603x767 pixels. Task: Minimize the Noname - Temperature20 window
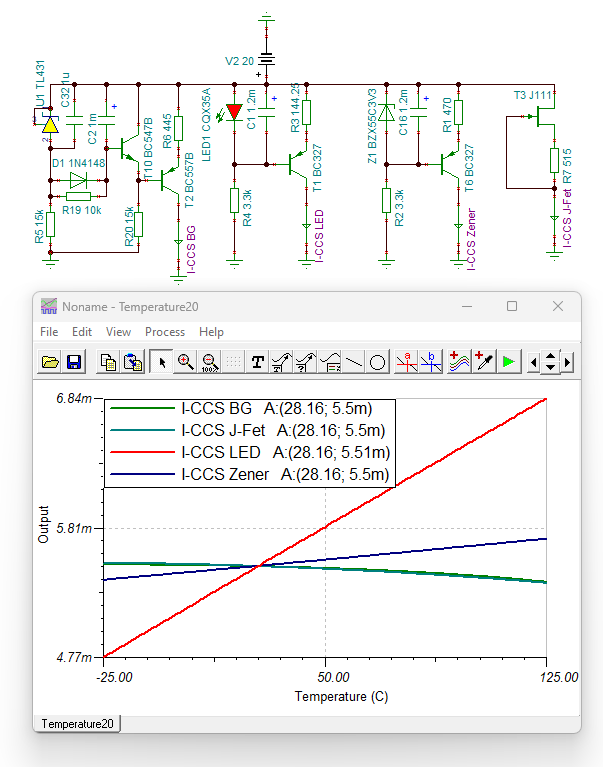[467, 306]
